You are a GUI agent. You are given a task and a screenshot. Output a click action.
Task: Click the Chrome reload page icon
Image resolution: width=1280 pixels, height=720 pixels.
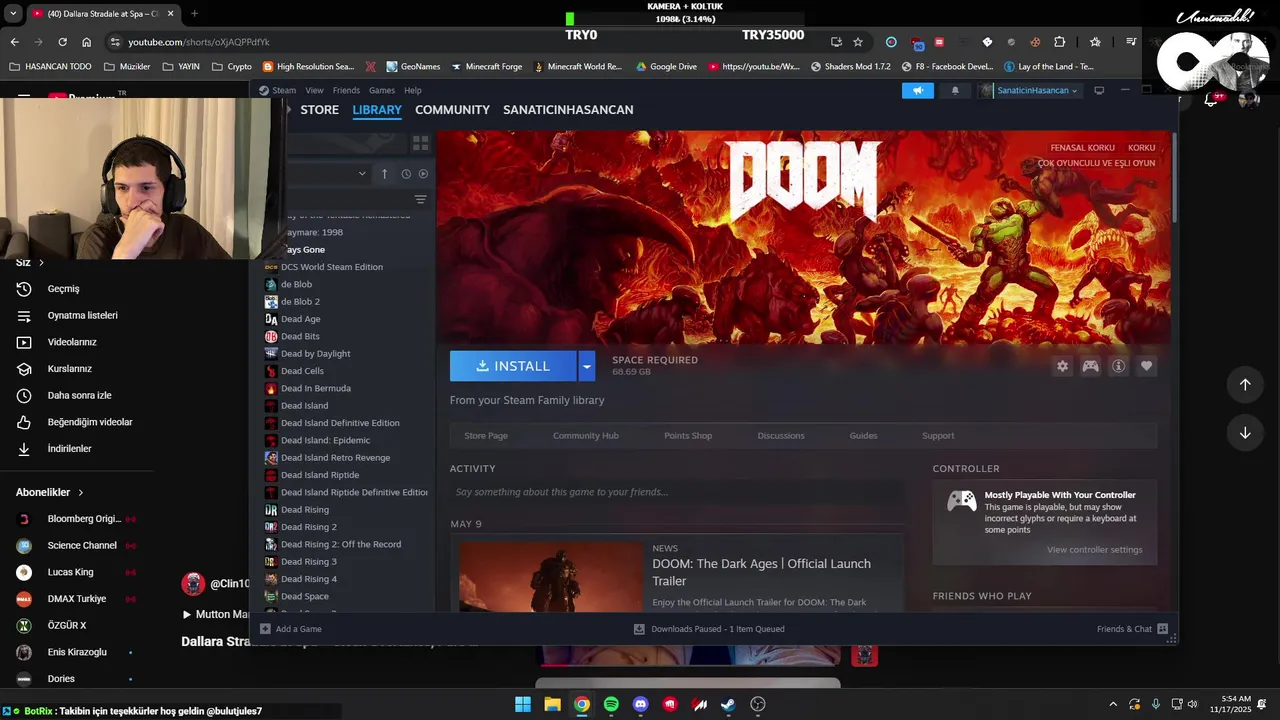pos(62,42)
